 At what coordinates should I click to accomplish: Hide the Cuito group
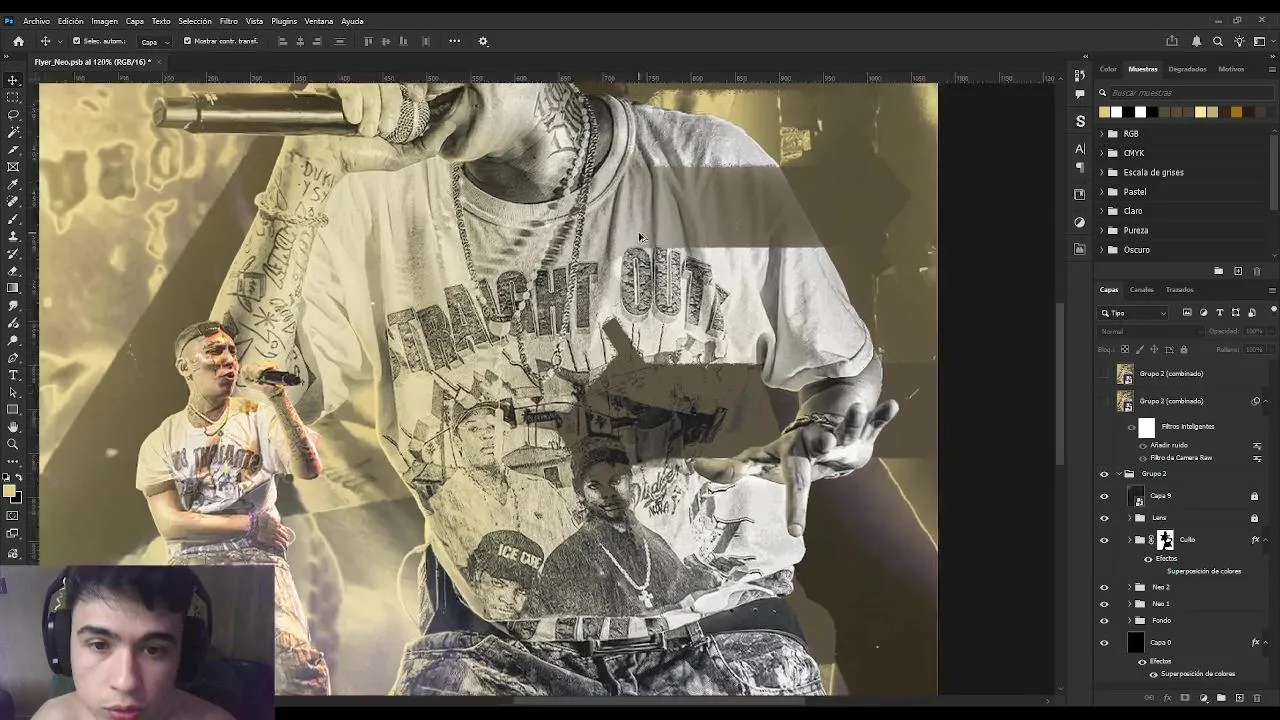(1104, 540)
